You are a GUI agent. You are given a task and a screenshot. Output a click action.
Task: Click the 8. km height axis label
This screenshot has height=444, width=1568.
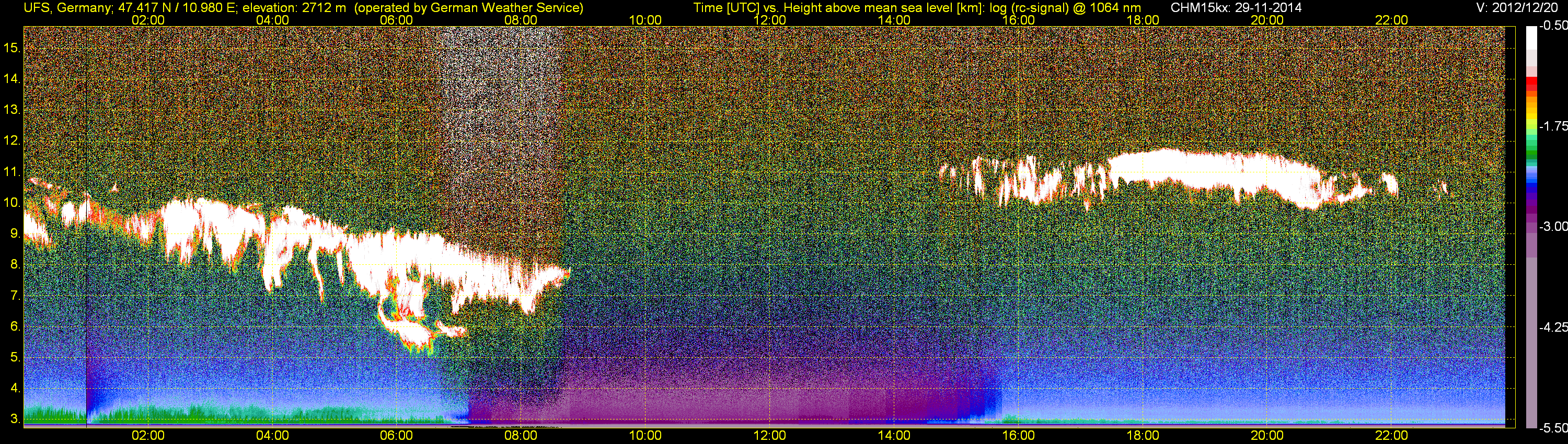[15, 265]
